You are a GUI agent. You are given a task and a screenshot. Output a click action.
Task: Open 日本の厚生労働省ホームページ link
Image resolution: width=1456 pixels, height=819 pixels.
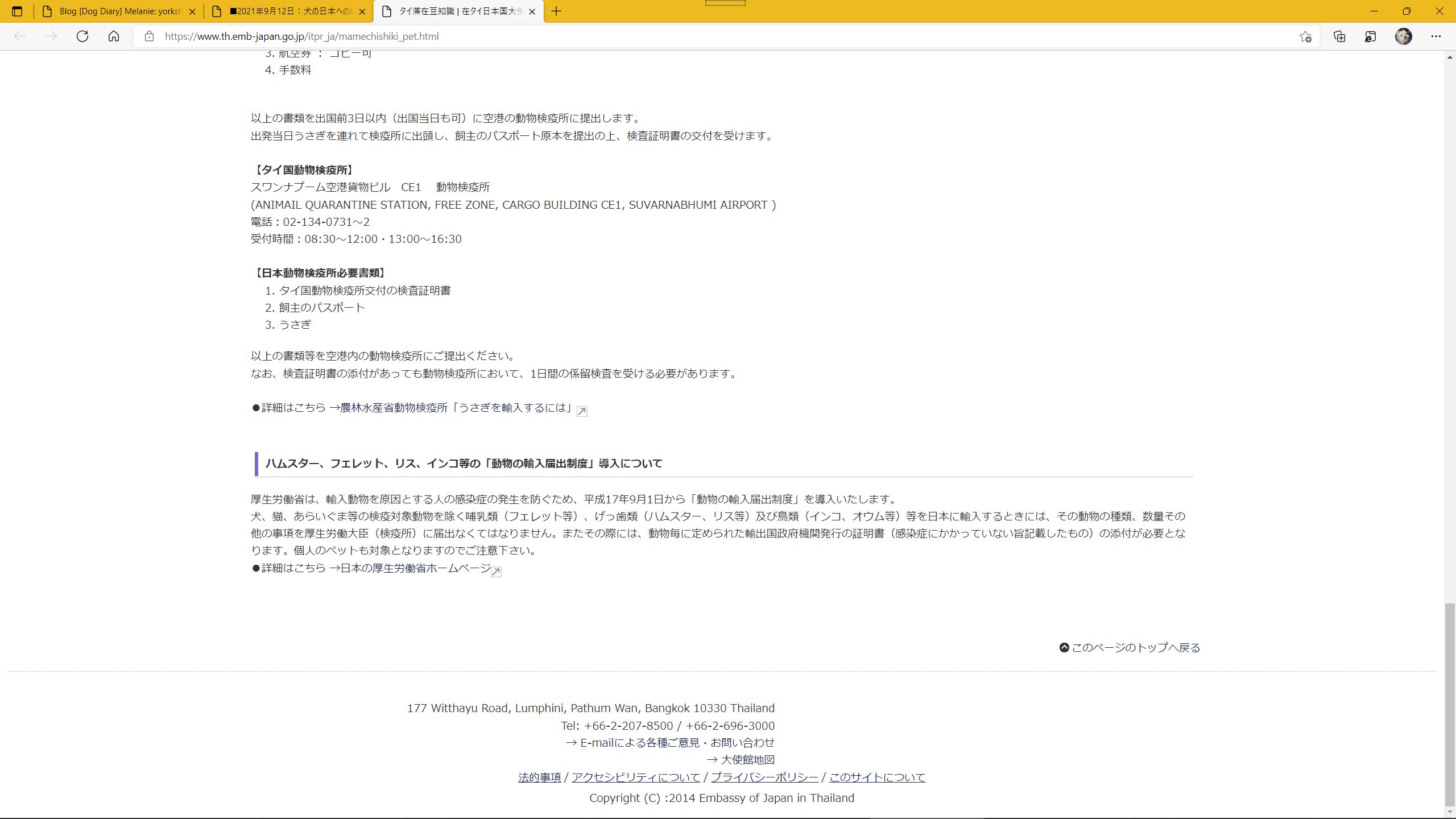click(415, 568)
